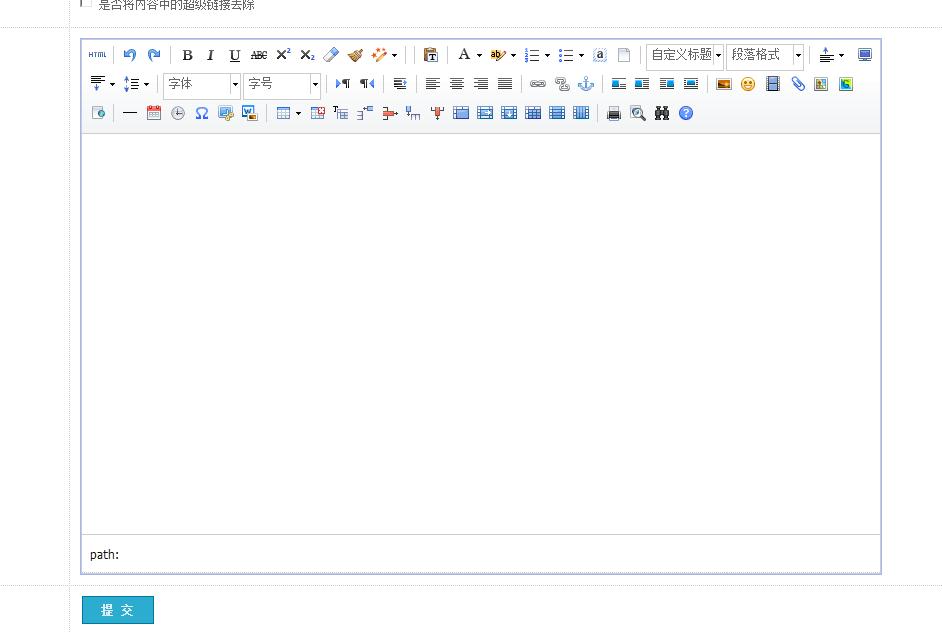Image resolution: width=942 pixels, height=633 pixels.
Task: Insert a hyperlink with chain icon
Action: (538, 84)
